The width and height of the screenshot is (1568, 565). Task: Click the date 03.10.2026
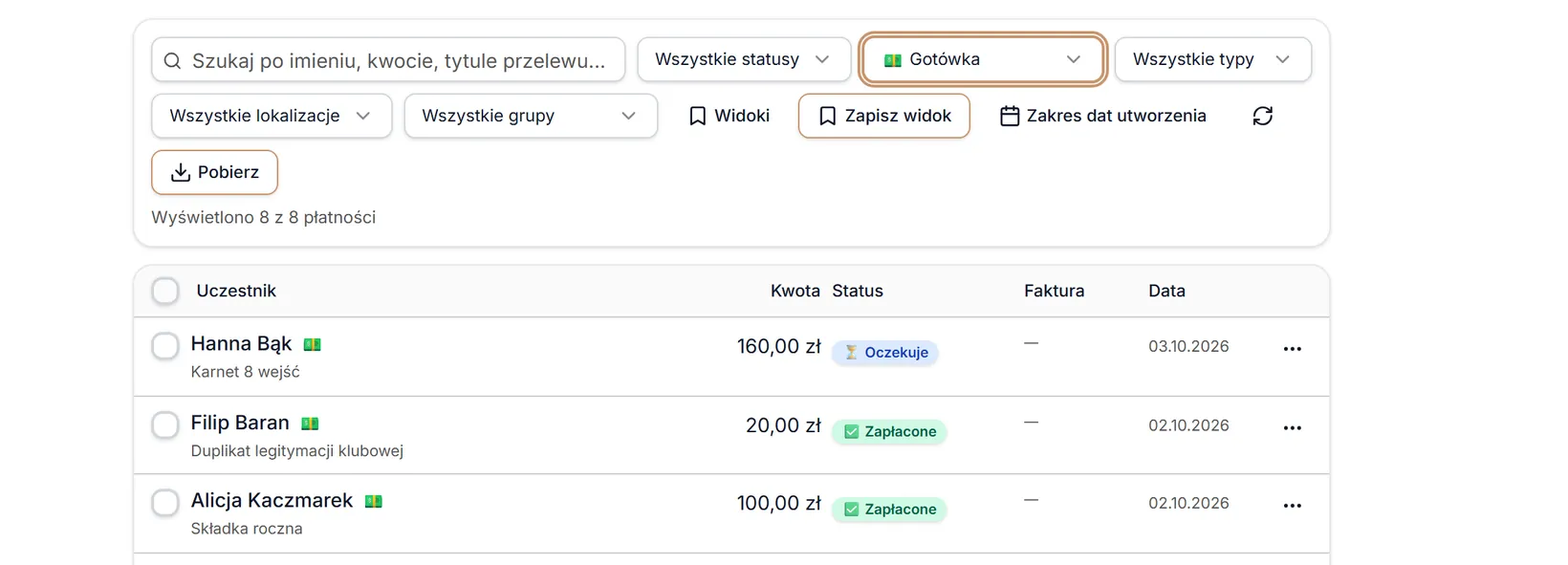[1188, 346]
